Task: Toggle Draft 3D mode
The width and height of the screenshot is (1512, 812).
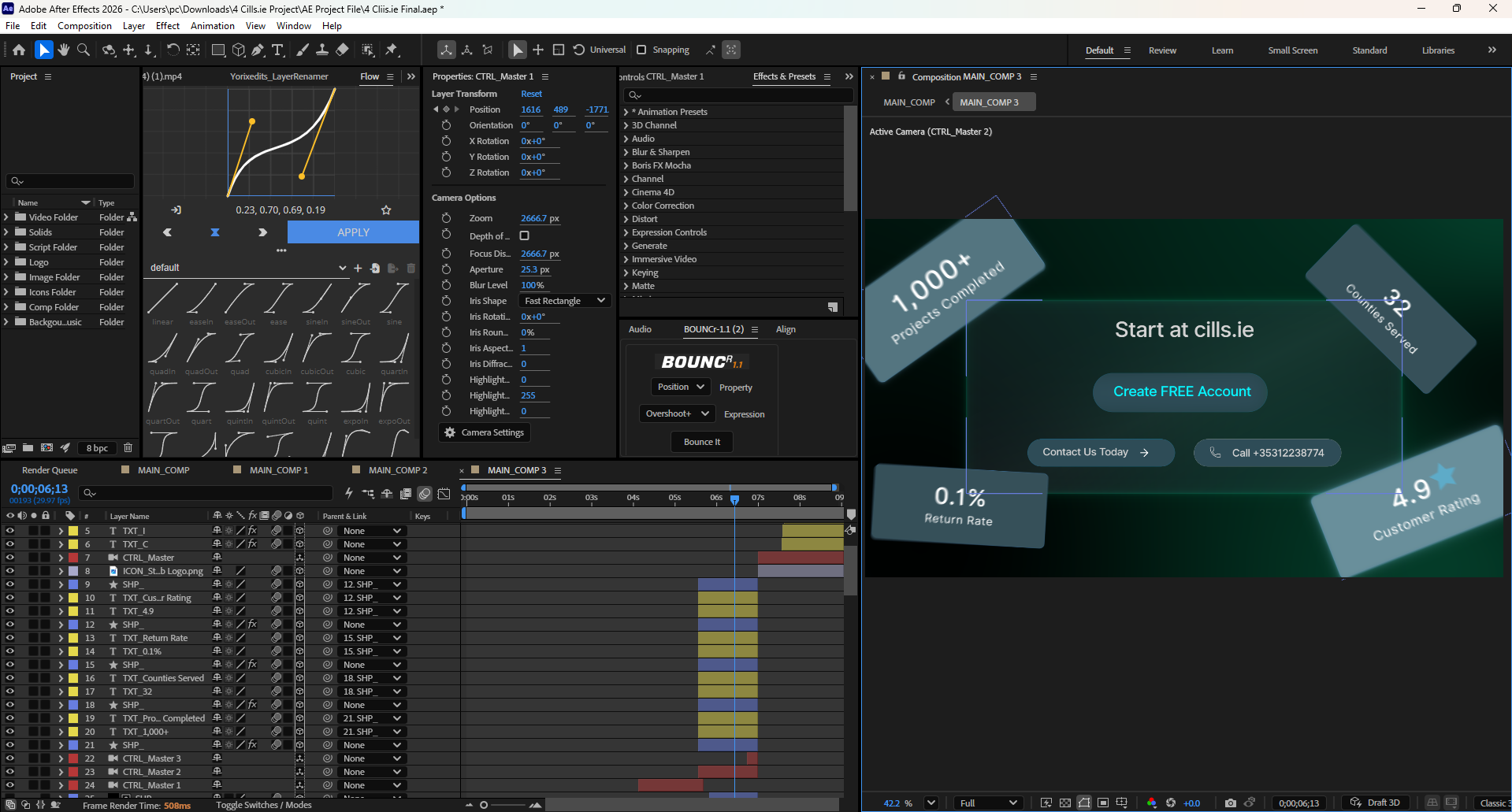Action: pyautogui.click(x=1376, y=803)
